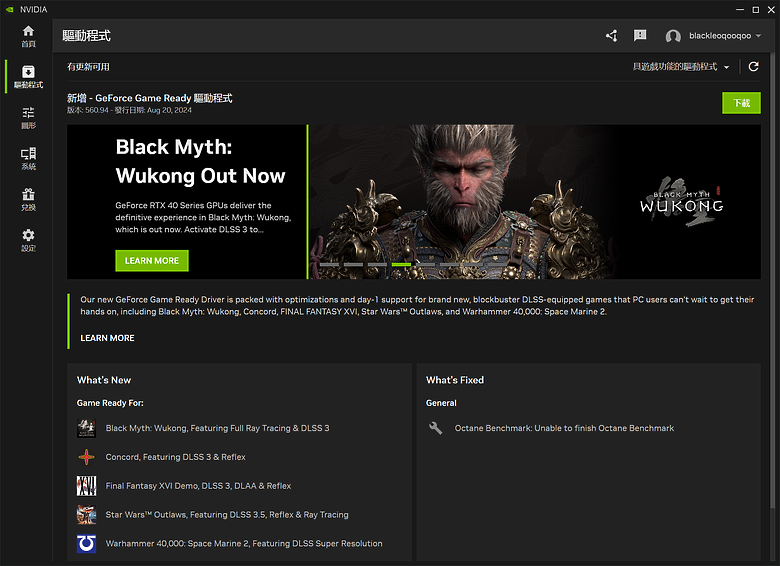Click the Black Myth Wukong banner image
Screen dimensions: 780x566
coord(535,201)
